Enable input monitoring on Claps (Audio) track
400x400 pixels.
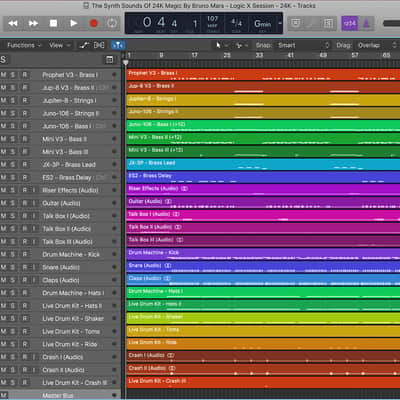pos(34,280)
